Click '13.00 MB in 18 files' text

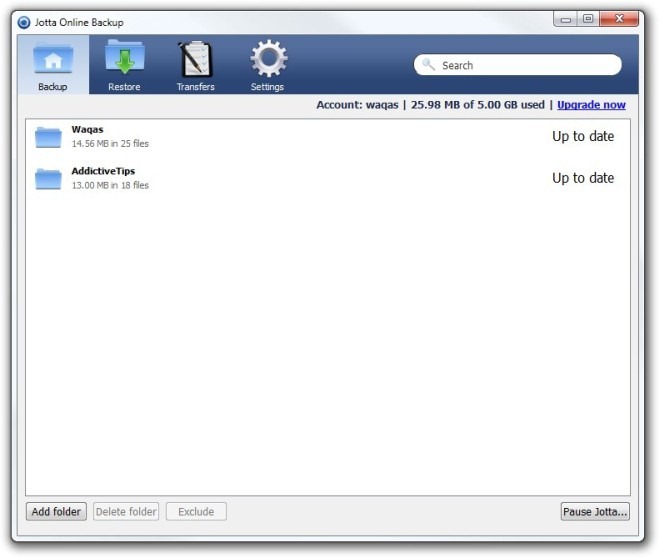[x=110, y=185]
